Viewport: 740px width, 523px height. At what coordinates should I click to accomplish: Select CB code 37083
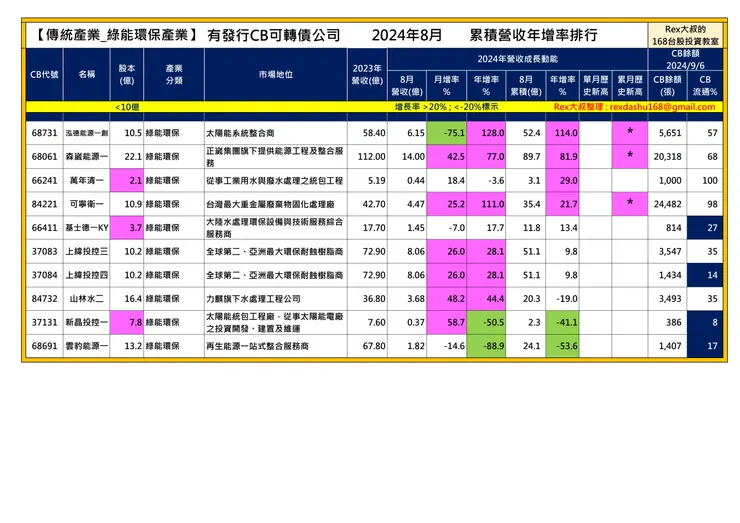tap(44, 251)
